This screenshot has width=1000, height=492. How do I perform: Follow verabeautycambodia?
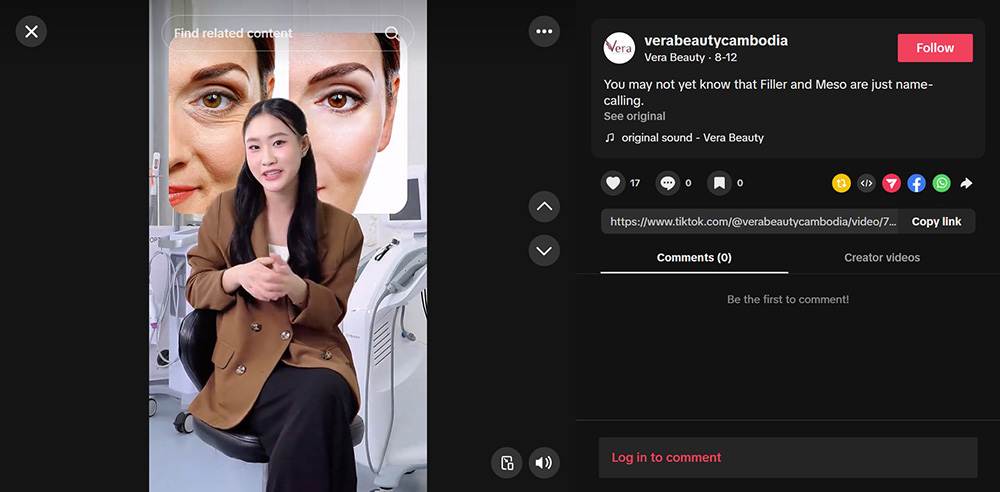(x=935, y=48)
